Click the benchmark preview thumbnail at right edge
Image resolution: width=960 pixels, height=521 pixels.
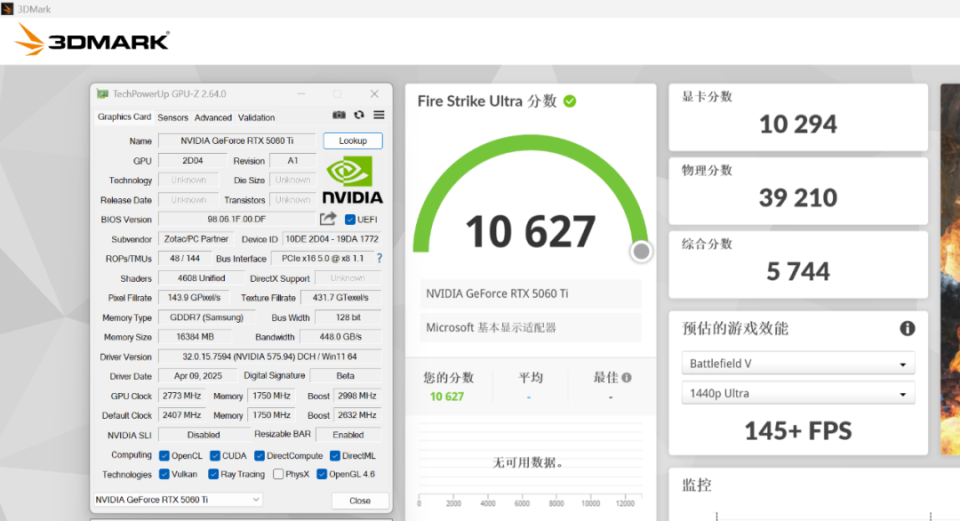click(x=950, y=269)
